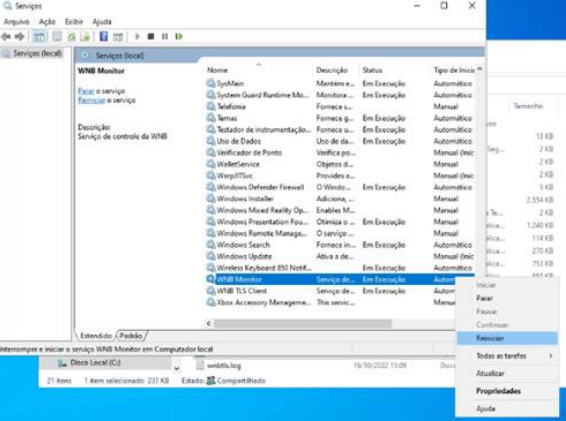Select Windows Defender Firewall service
566x421 pixels.
(x=339, y=187)
